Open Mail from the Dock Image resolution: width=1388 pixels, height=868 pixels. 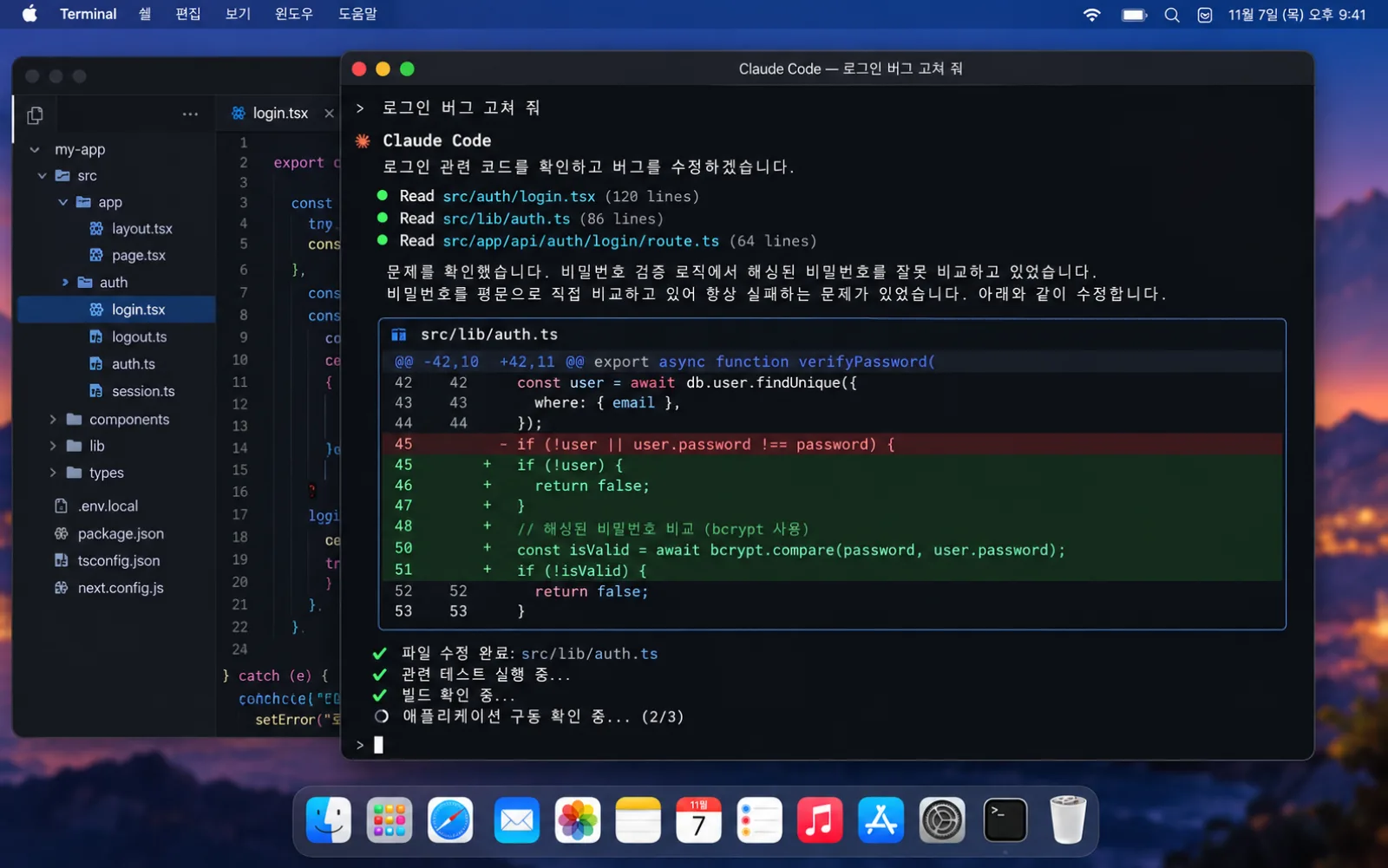[517, 819]
